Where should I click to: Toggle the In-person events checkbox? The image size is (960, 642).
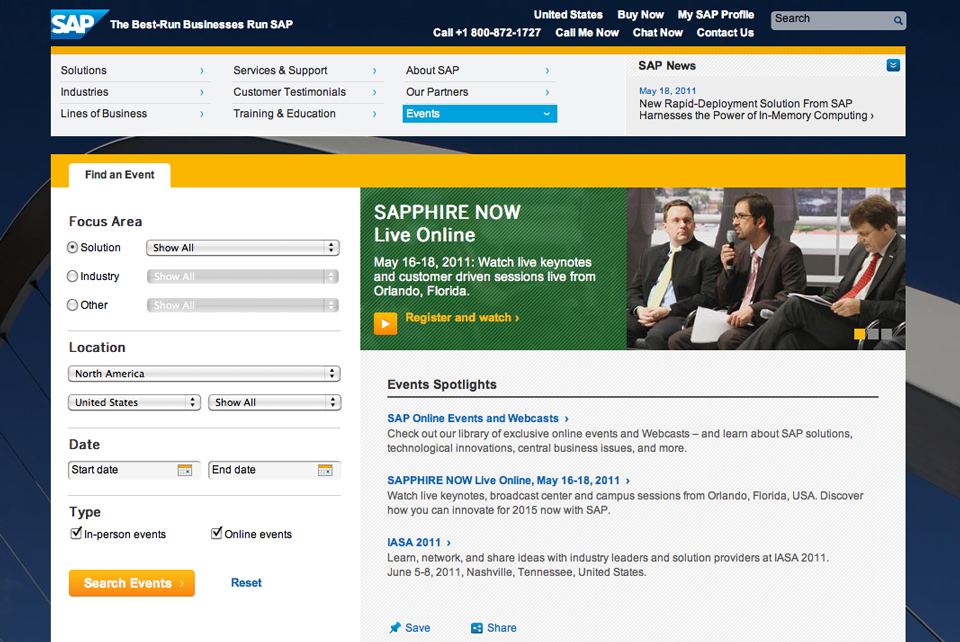click(x=76, y=533)
